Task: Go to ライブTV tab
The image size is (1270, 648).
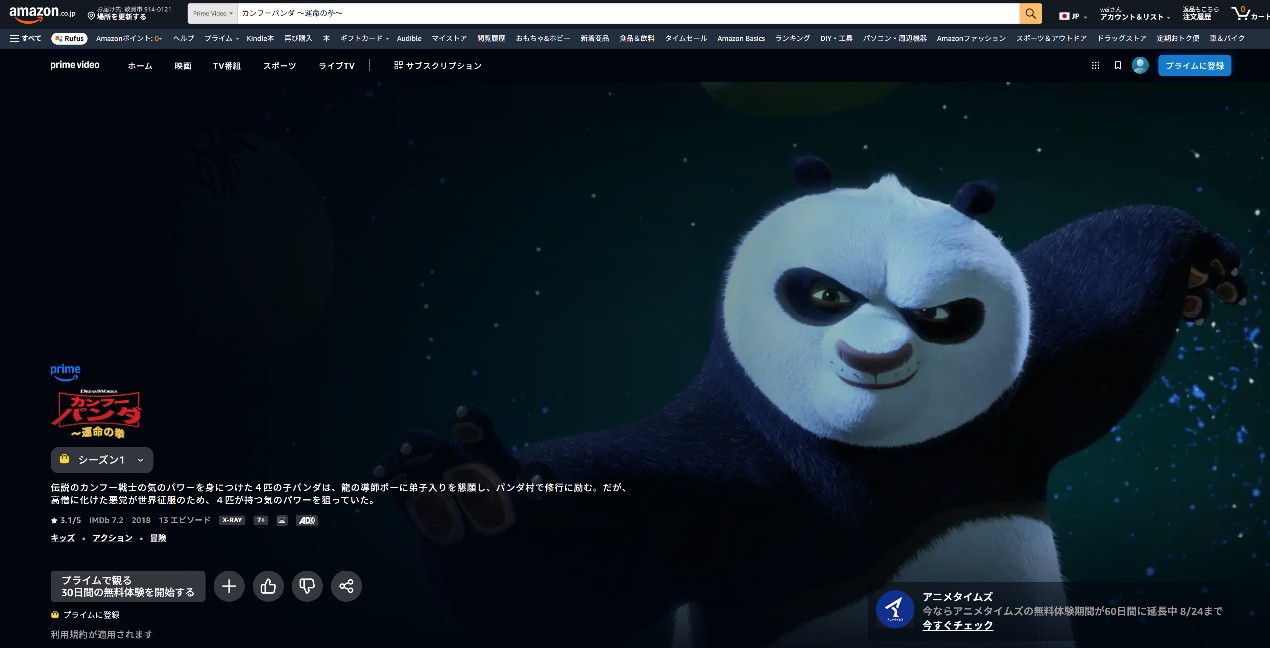Action: point(336,65)
